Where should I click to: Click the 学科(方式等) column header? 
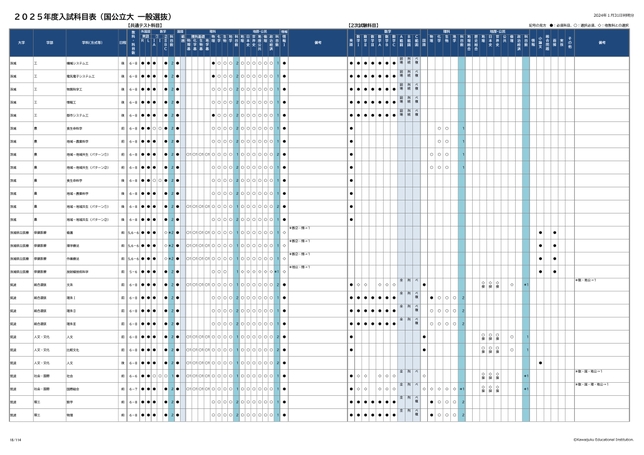click(92, 42)
